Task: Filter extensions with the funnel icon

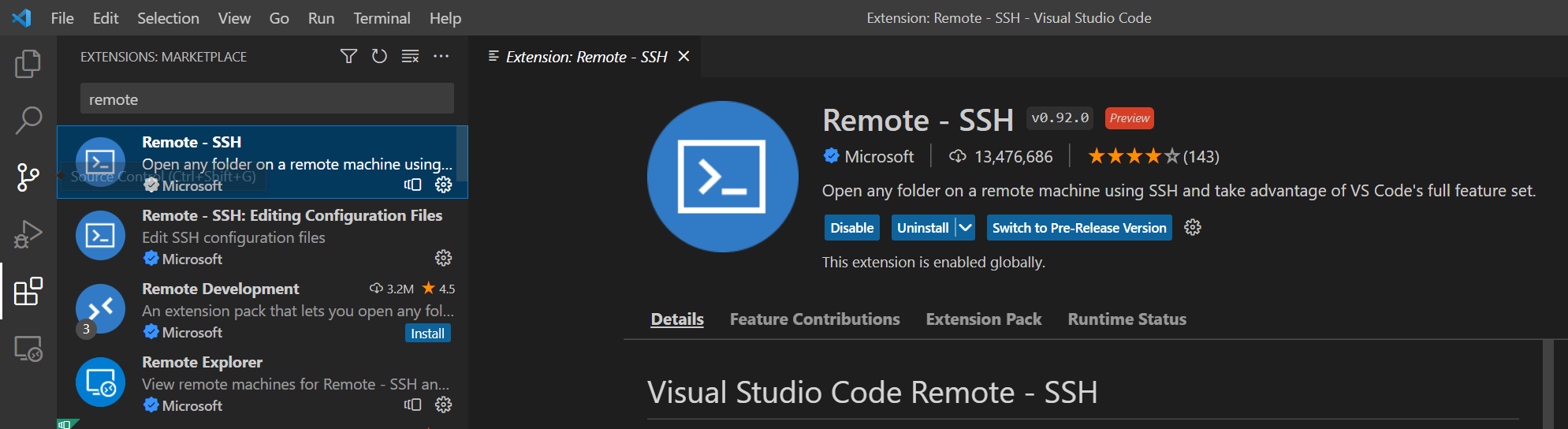Action: click(348, 56)
